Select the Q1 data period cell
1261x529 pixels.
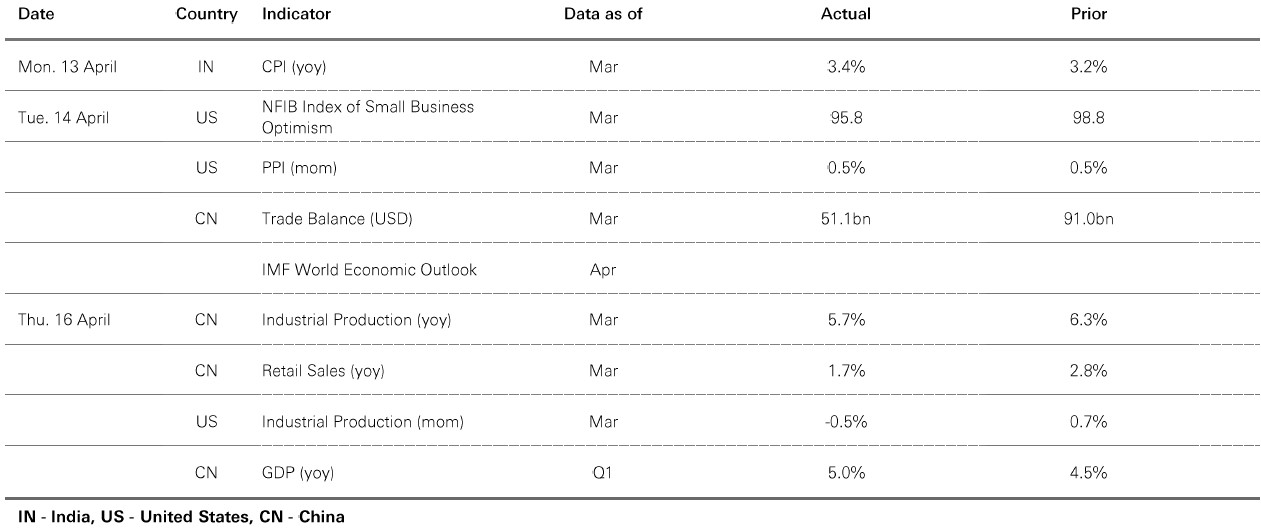[x=602, y=472]
